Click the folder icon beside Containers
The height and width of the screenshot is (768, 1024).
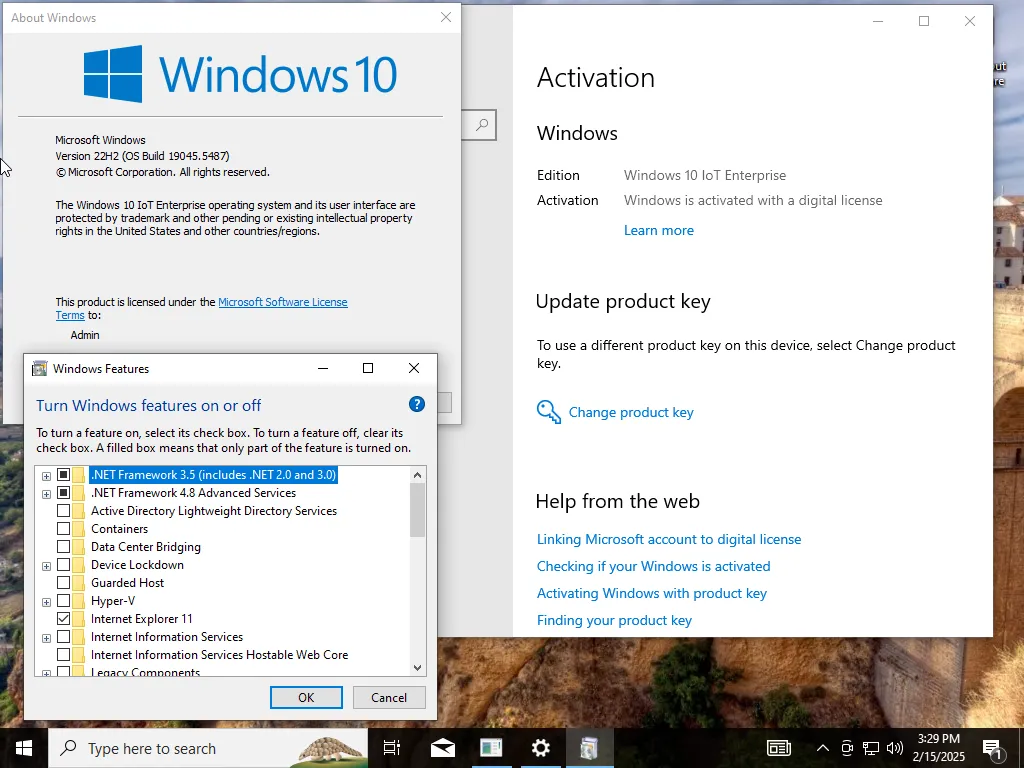click(x=78, y=528)
